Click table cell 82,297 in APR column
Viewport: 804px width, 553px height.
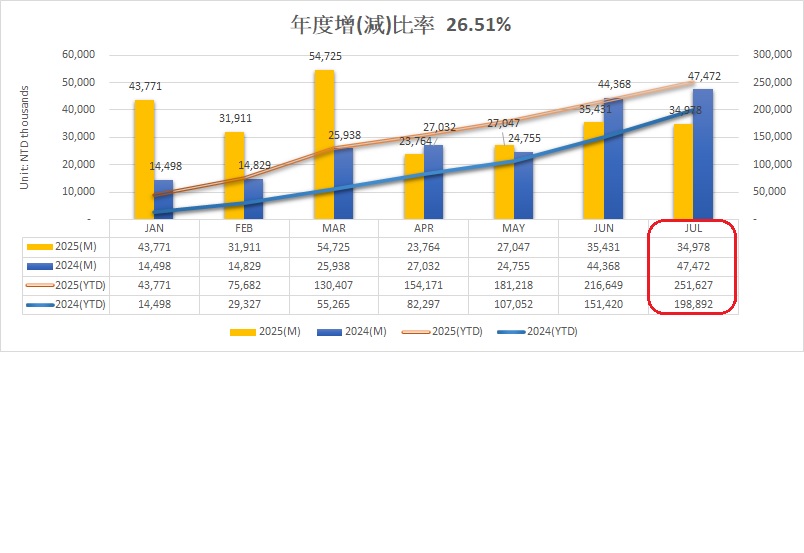coord(424,304)
